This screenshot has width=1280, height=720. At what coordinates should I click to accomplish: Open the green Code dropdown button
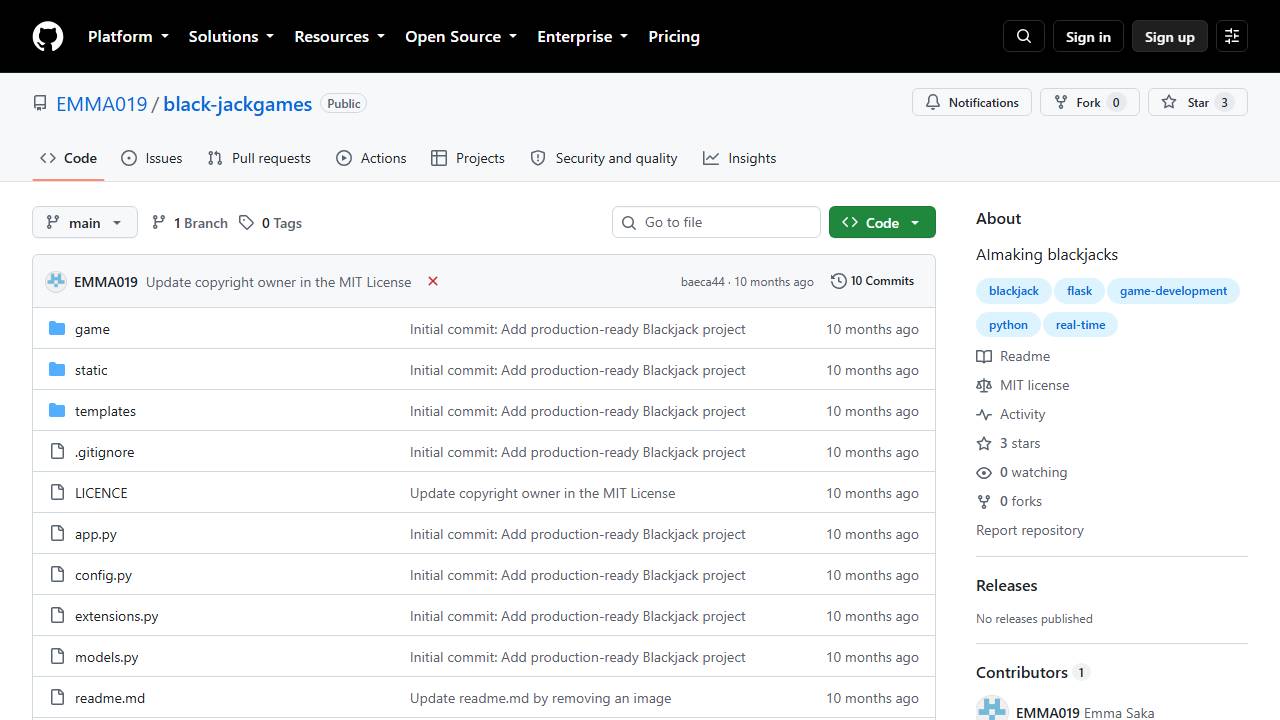click(x=882, y=222)
